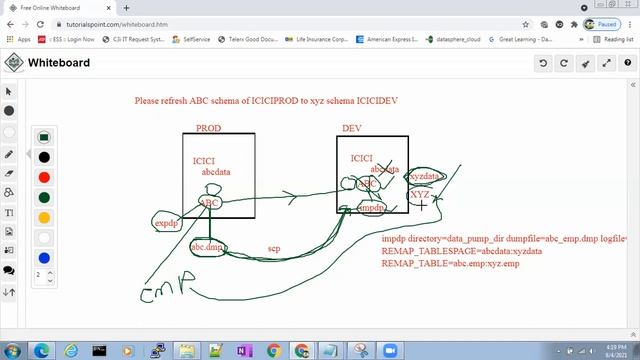This screenshot has height=360, width=640.
Task: Open Zoom from the taskbar
Action: [x=390, y=351]
